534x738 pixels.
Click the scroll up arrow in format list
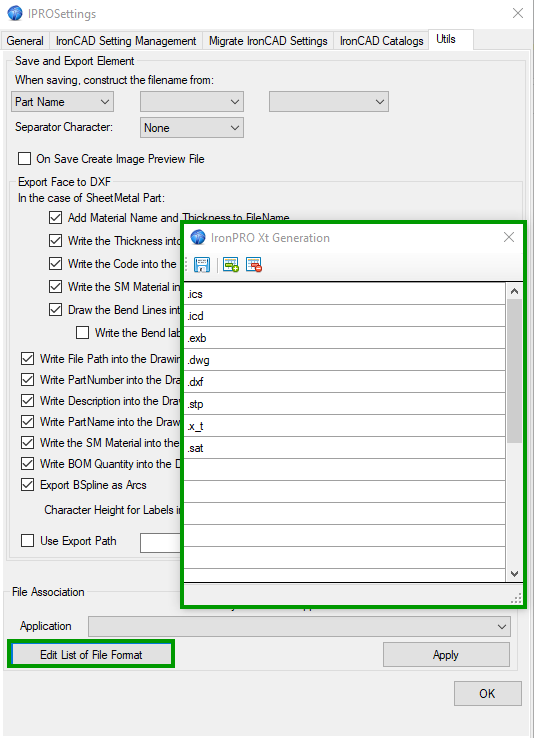click(514, 291)
